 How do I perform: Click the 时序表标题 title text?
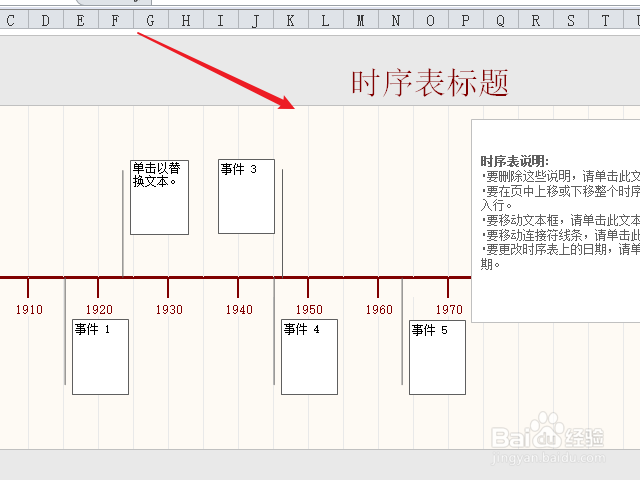(x=430, y=83)
